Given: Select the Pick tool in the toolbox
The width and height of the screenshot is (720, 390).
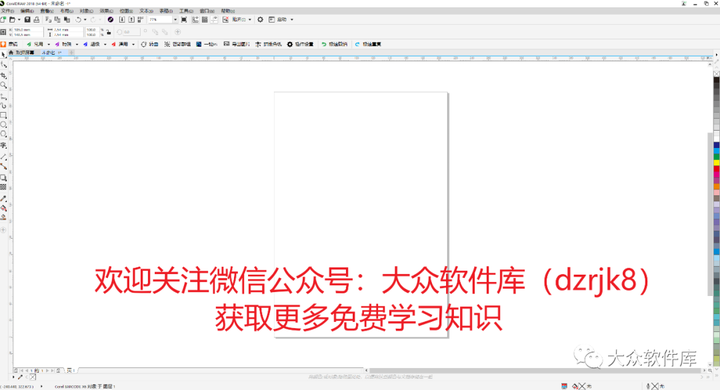Looking at the screenshot, I should click(x=4, y=55).
